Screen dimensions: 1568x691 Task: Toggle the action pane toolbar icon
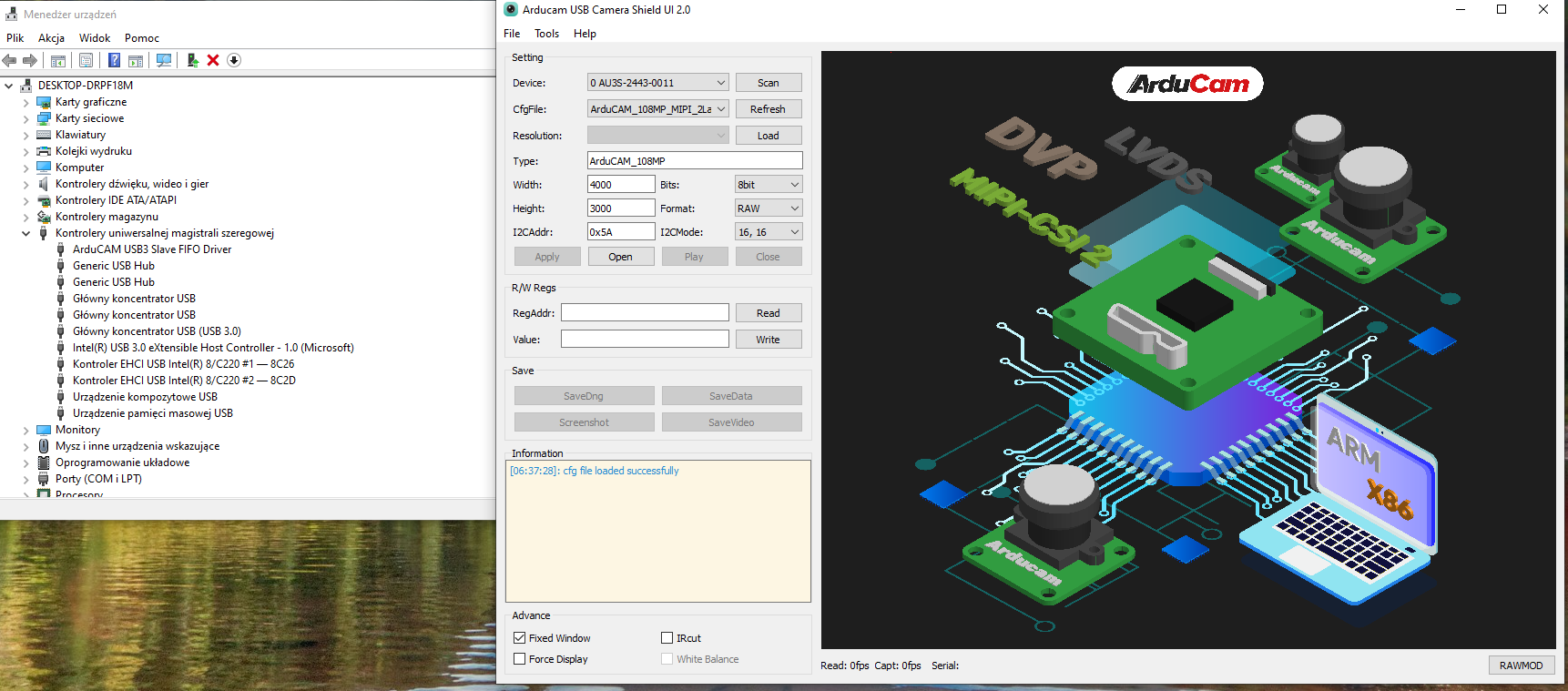tap(136, 60)
